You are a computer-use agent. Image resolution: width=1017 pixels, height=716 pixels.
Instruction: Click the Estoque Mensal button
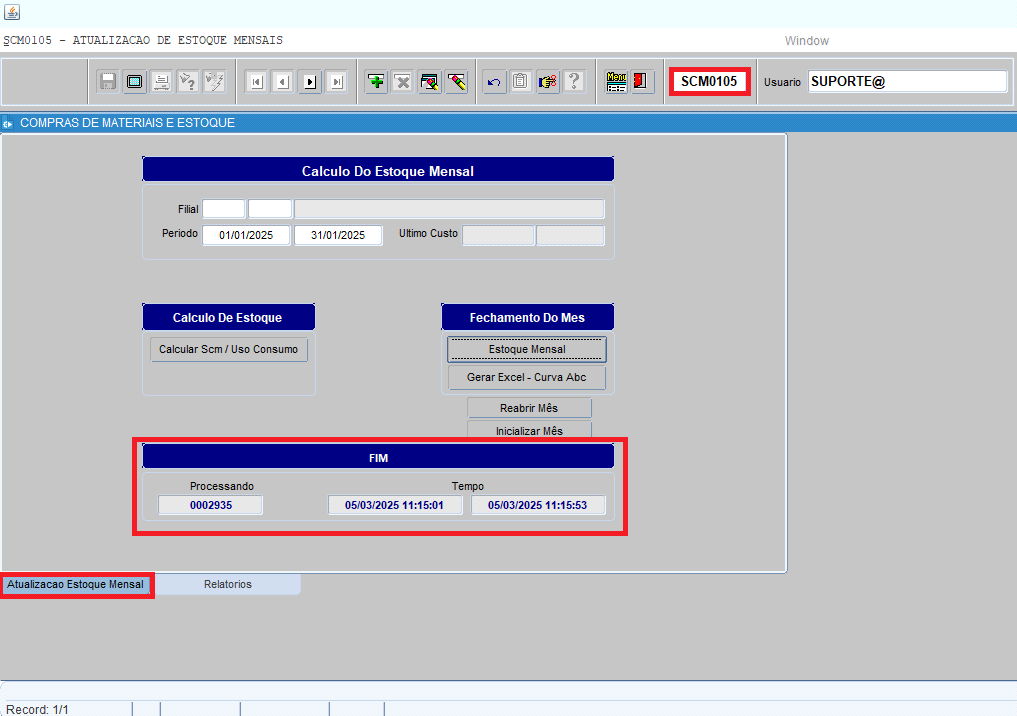[x=527, y=350]
